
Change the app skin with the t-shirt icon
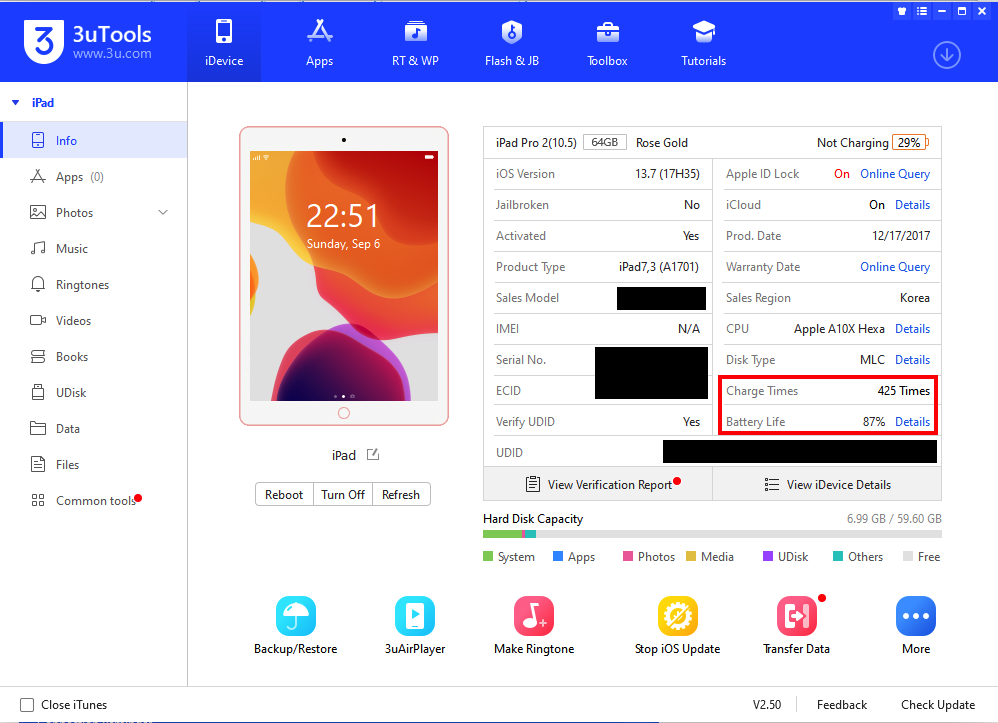[x=899, y=11]
